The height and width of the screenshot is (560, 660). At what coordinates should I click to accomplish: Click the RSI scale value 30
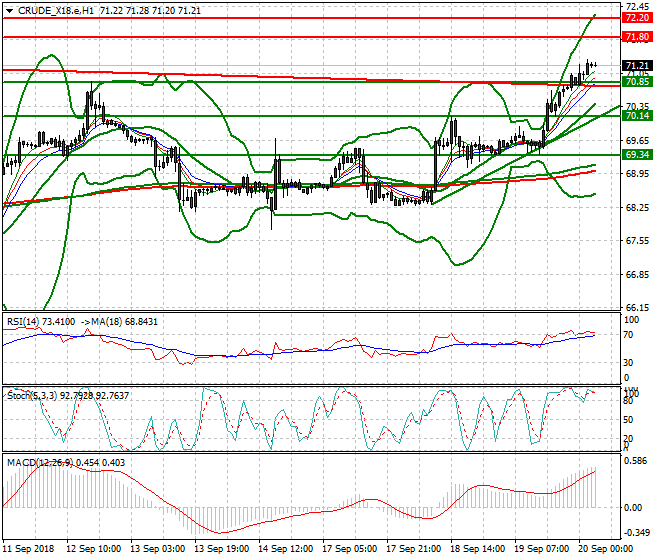coord(628,363)
